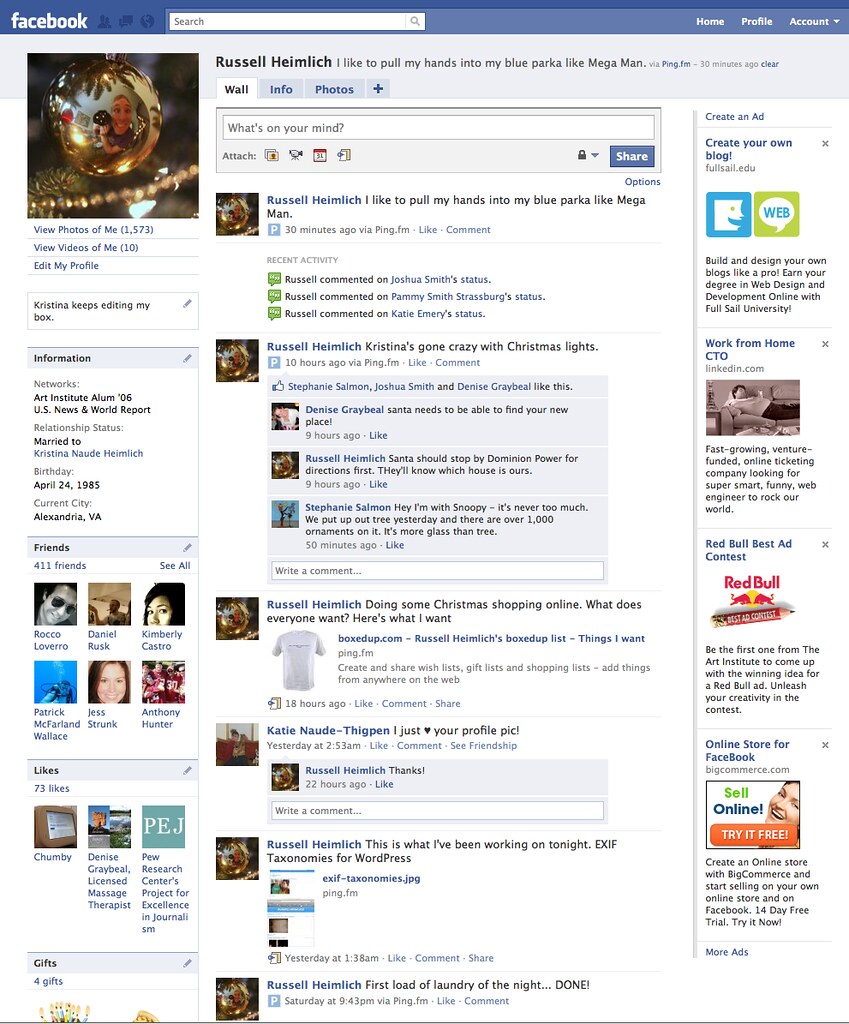849x1024 pixels.
Task: Attach an event to the status
Action: coord(319,155)
